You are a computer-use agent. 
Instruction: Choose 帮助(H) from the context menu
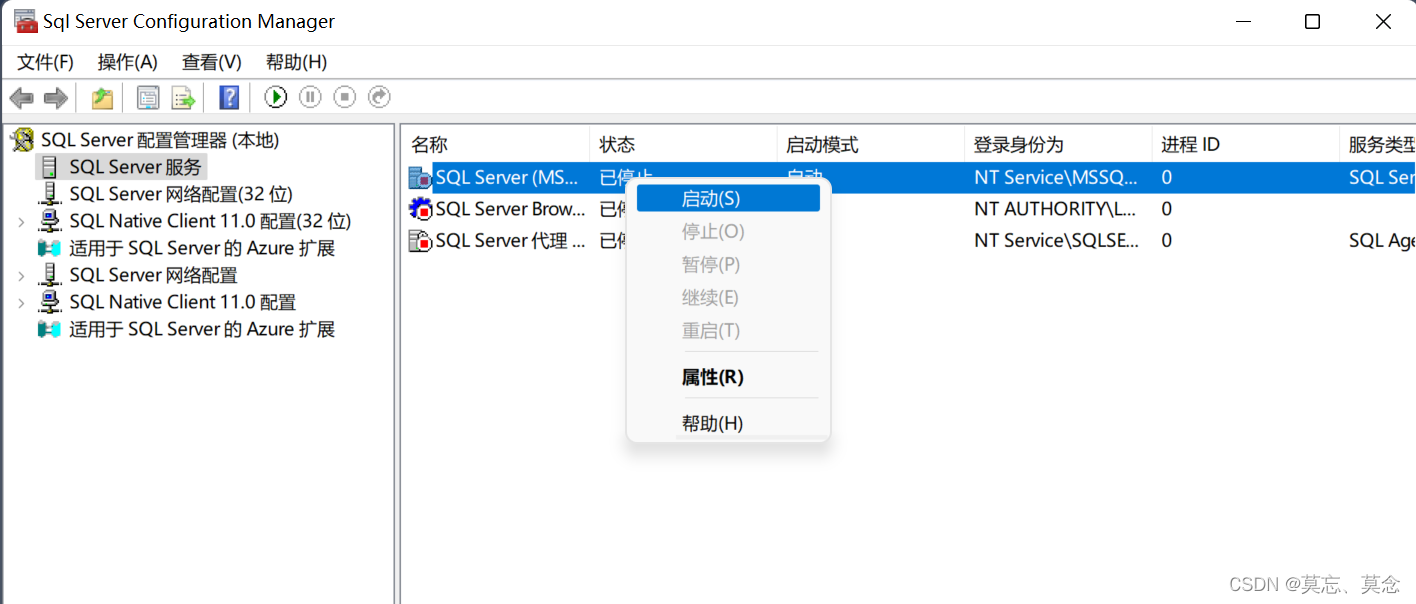pos(728,423)
